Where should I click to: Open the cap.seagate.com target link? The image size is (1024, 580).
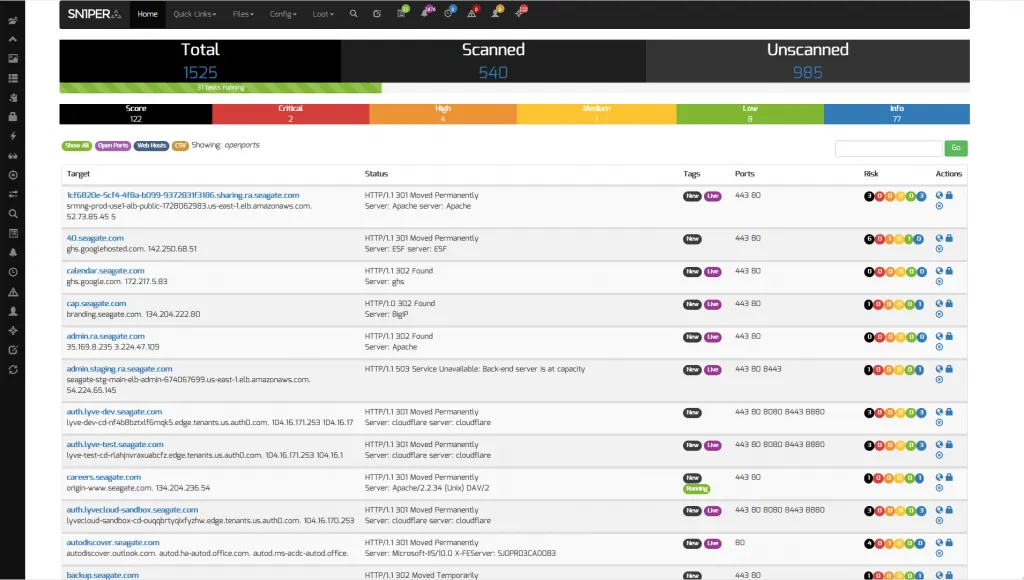point(97,304)
